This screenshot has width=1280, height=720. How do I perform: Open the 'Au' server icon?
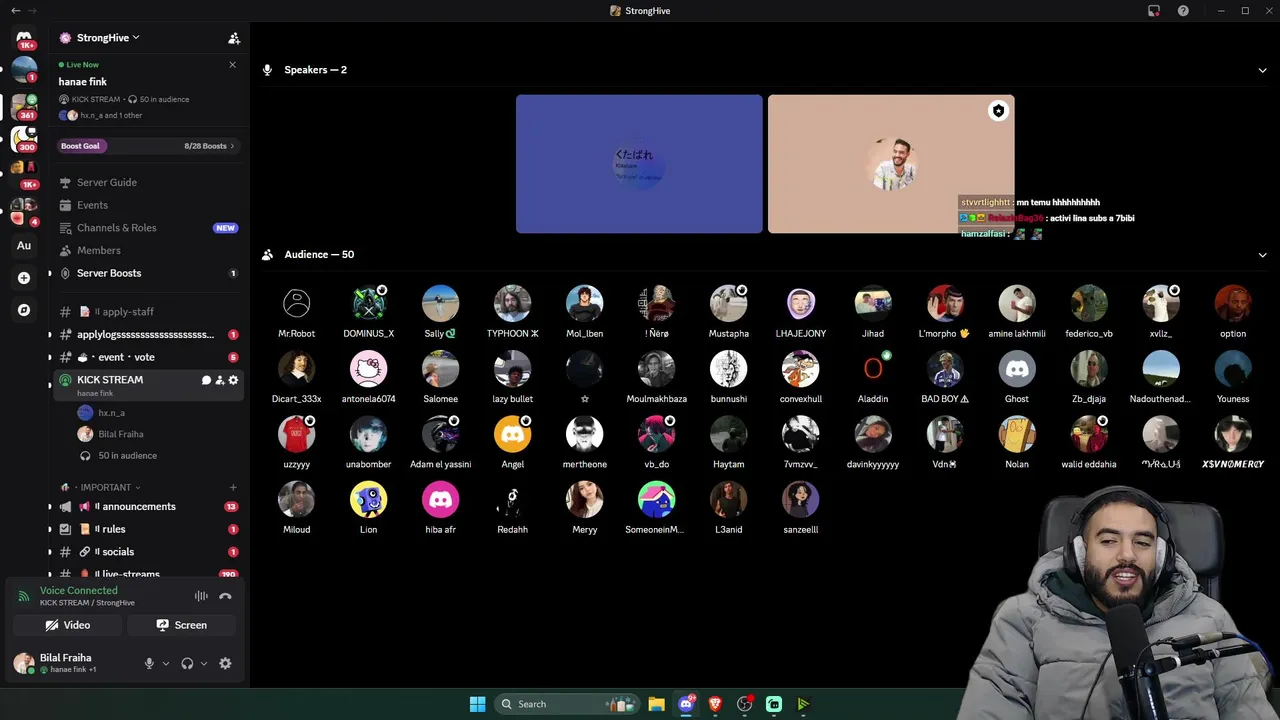24,246
